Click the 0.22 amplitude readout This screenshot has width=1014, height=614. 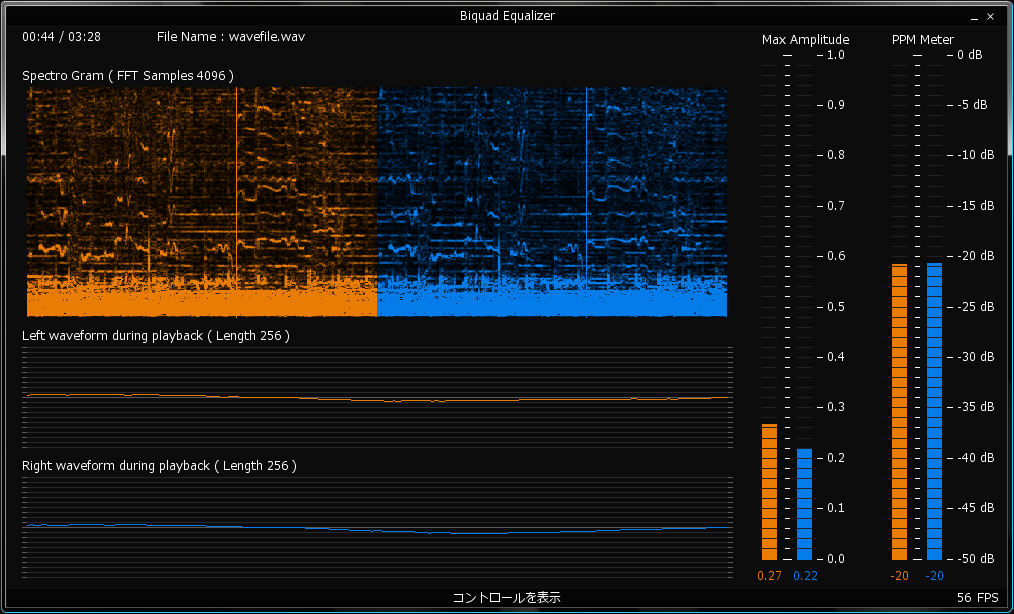[x=805, y=576]
